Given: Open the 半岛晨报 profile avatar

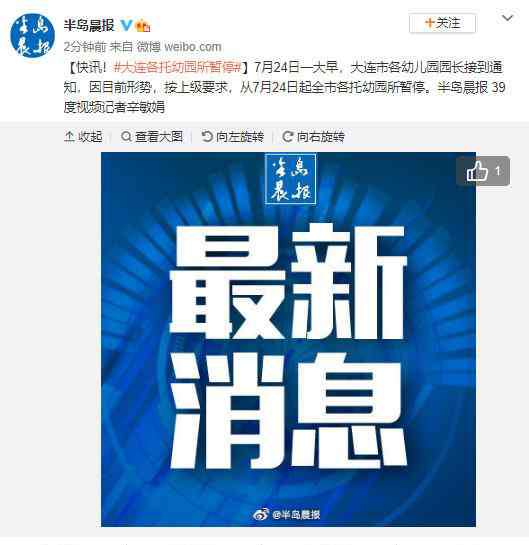Looking at the screenshot, I should (32, 35).
